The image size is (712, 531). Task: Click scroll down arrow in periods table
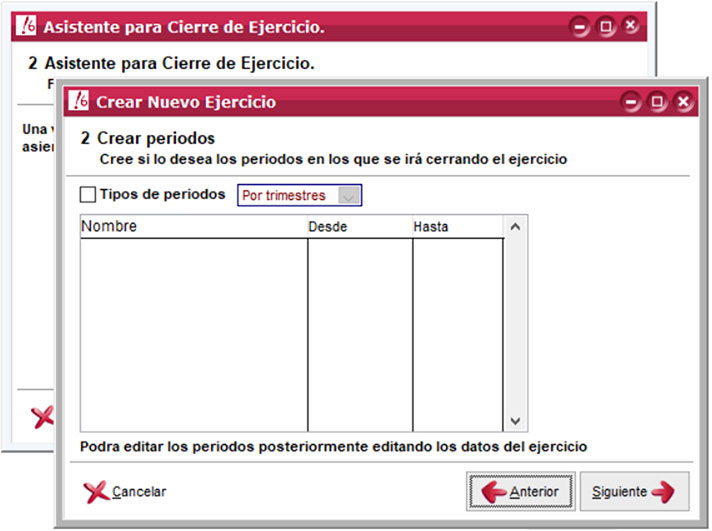click(515, 421)
